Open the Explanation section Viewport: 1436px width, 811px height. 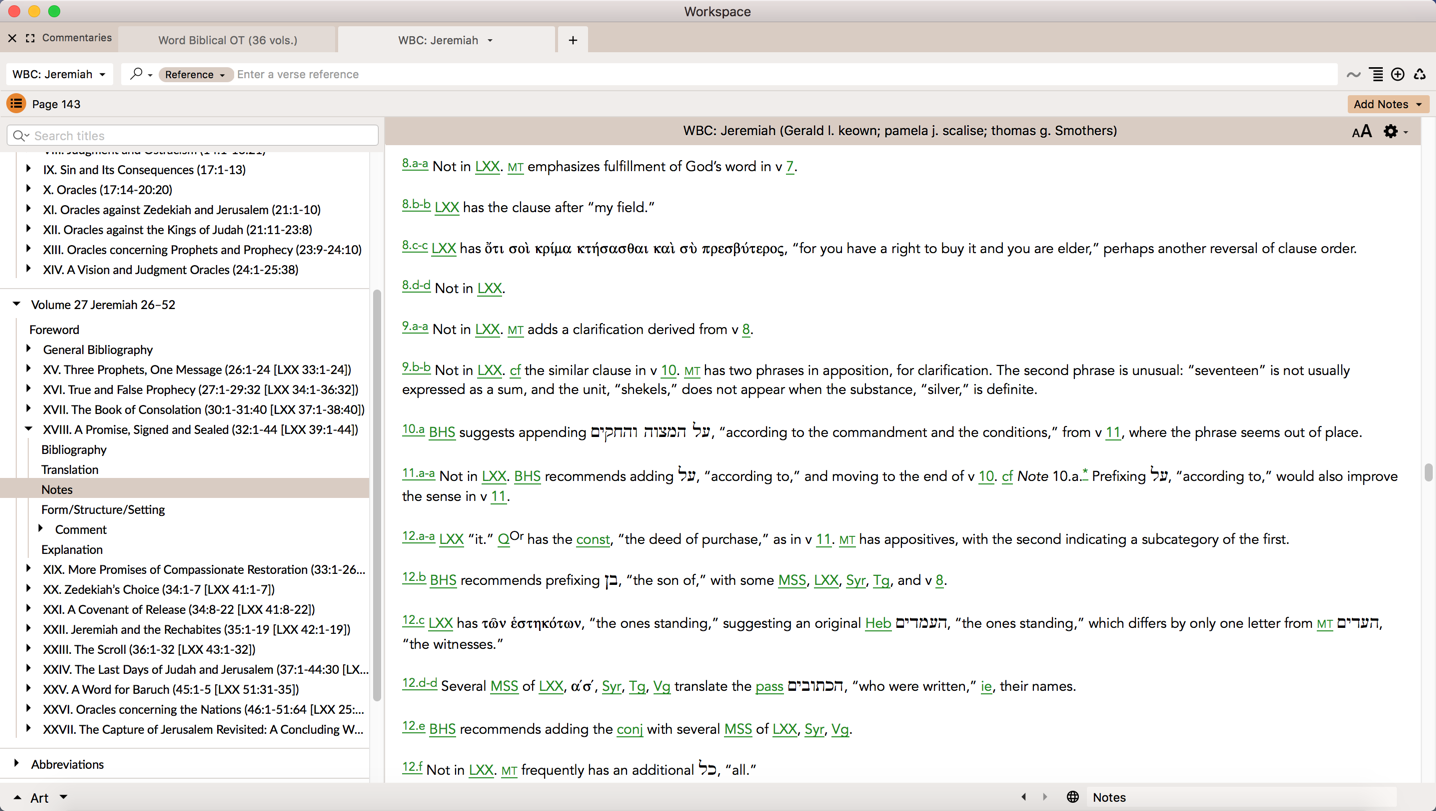pyautogui.click(x=72, y=549)
